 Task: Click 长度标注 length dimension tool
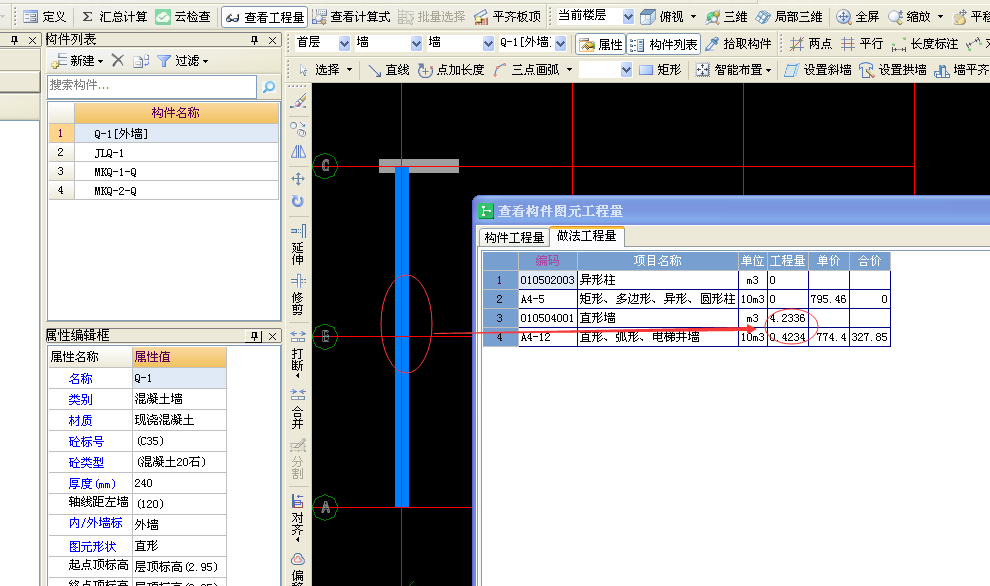tap(925, 44)
